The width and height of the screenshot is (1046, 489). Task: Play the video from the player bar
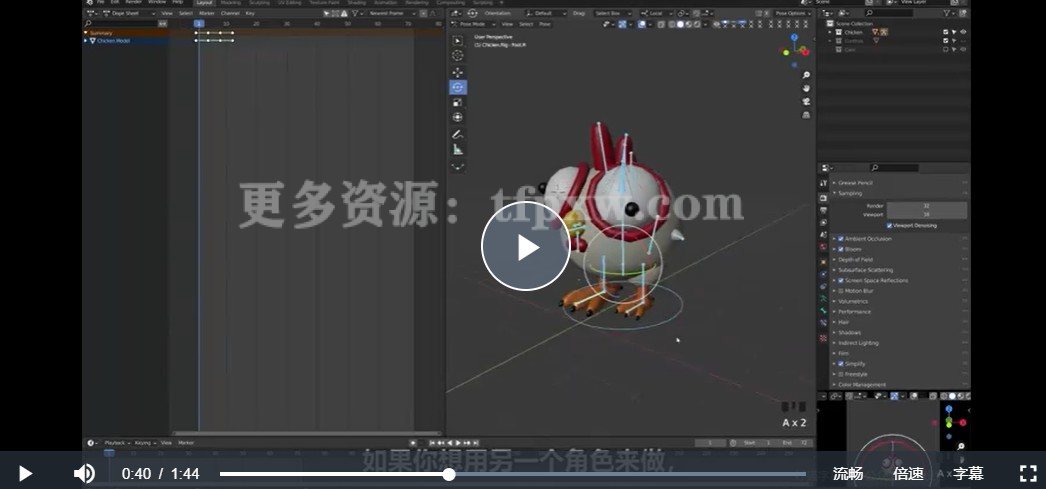[x=25, y=474]
